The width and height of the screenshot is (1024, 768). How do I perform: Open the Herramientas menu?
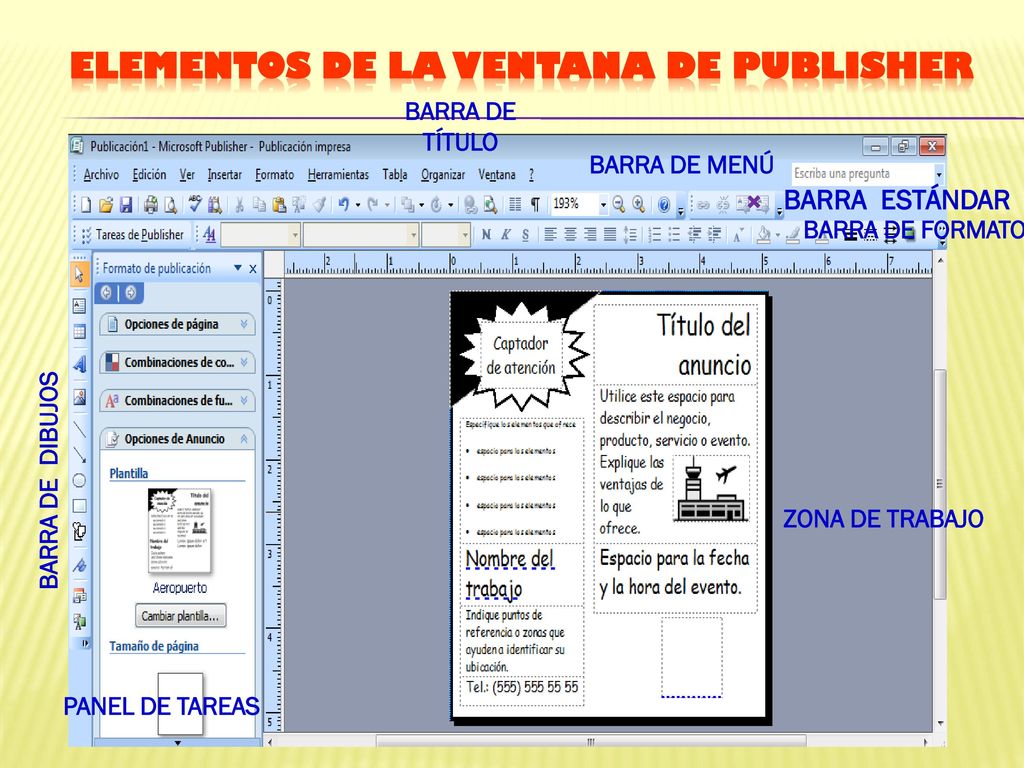[338, 174]
